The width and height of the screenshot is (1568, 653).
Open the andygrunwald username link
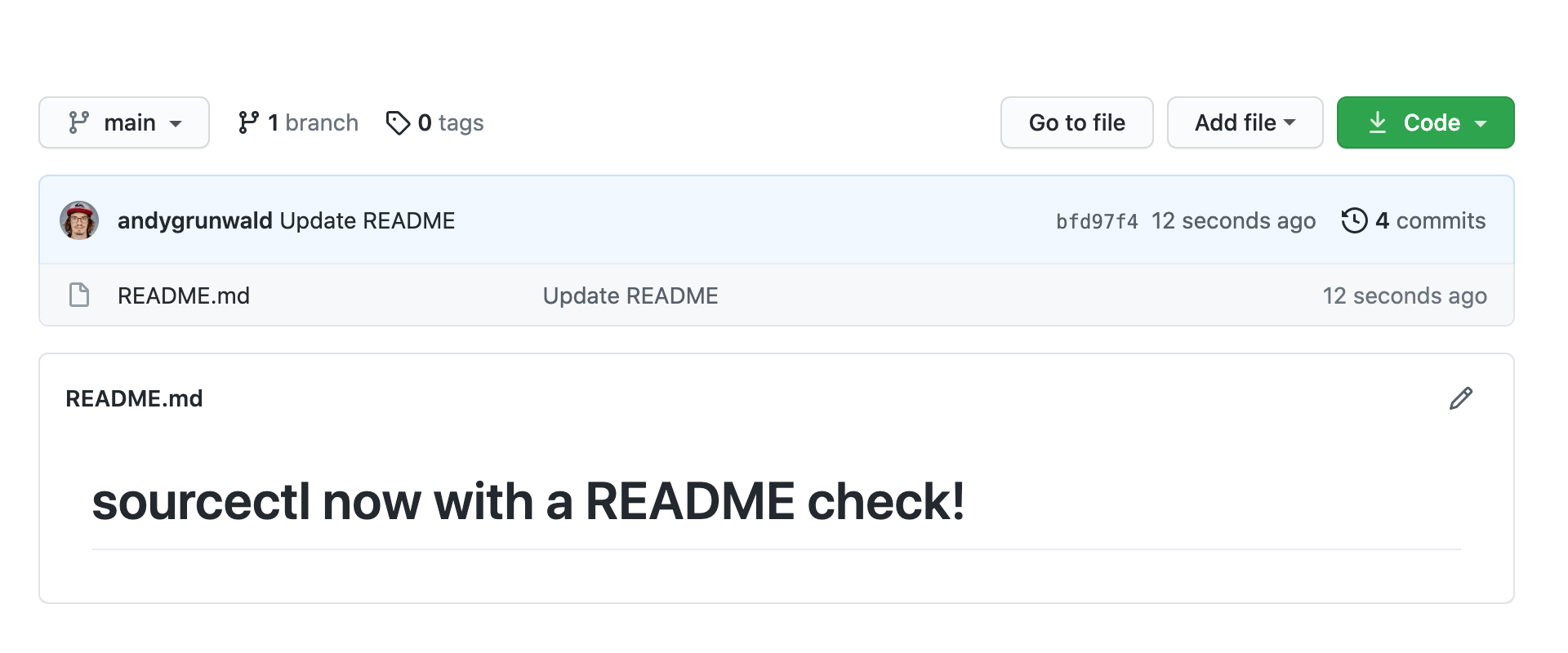click(194, 220)
